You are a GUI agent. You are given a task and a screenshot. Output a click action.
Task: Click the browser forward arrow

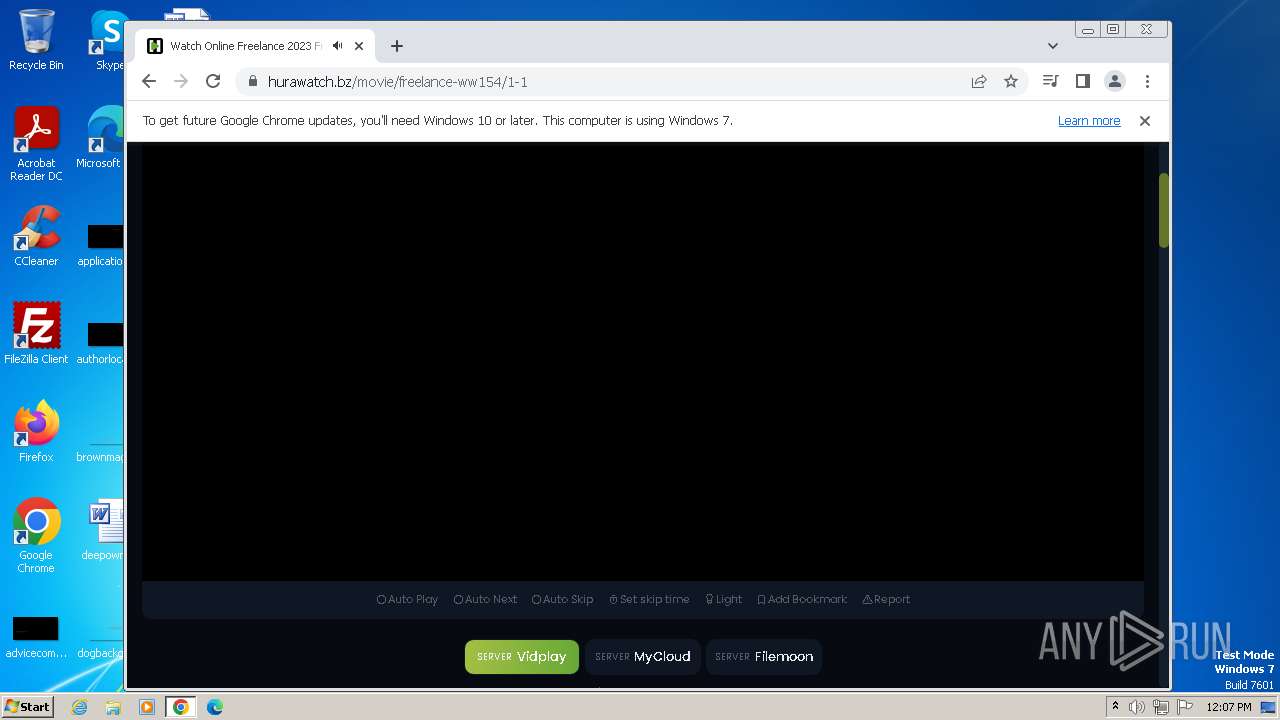(181, 82)
